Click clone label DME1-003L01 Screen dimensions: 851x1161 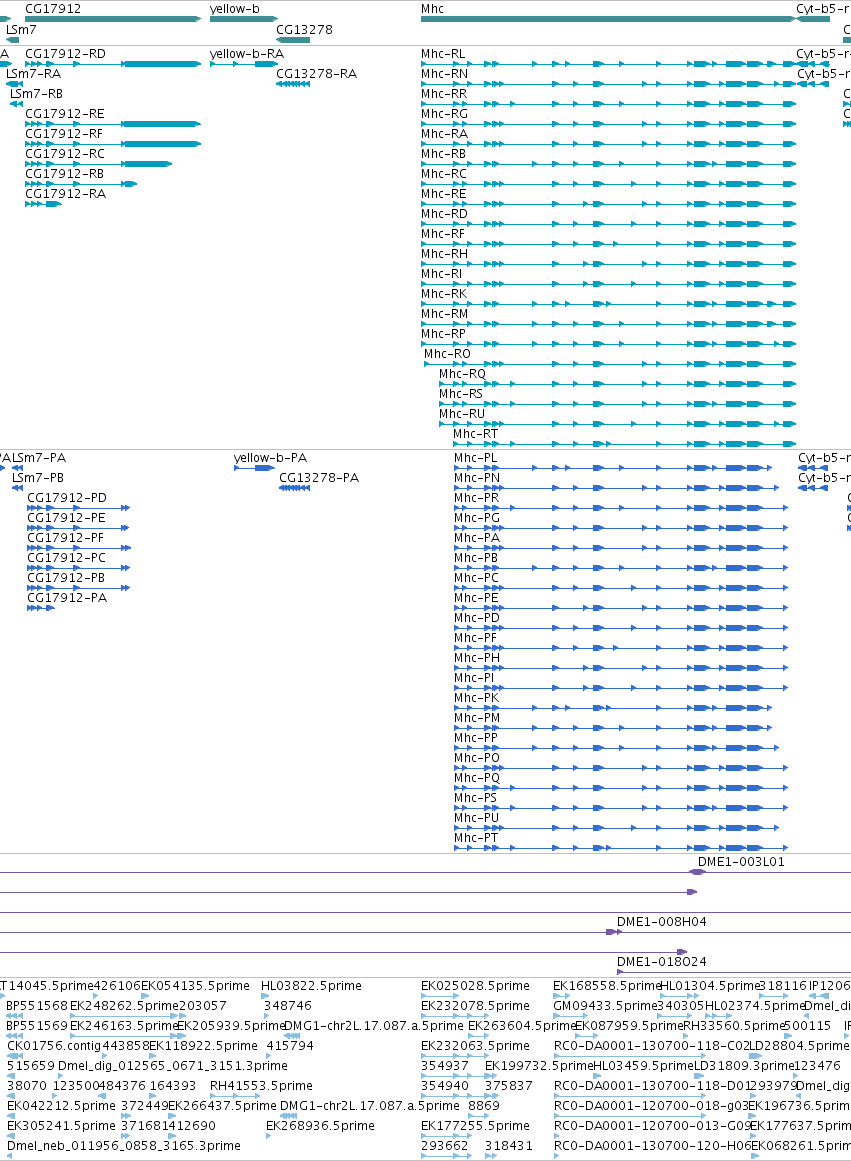click(x=741, y=863)
